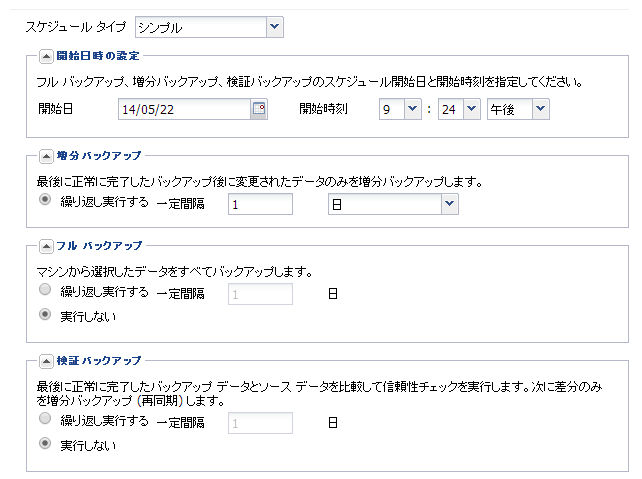Select 繰り返し実行する for フル バックアップ
Viewport: 642px width, 479px height.
tap(43, 291)
